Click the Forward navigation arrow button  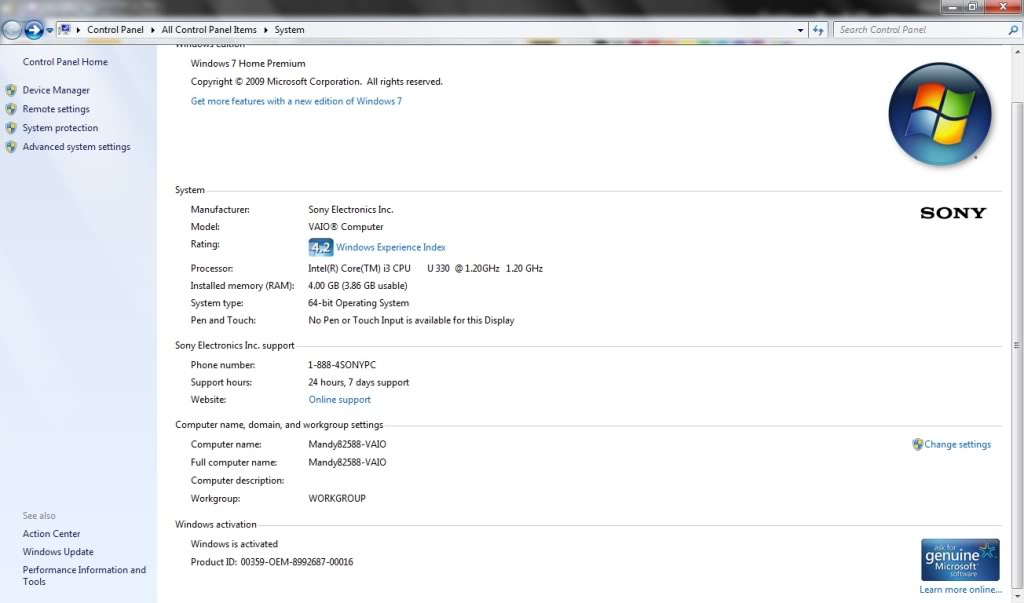click(x=33, y=29)
